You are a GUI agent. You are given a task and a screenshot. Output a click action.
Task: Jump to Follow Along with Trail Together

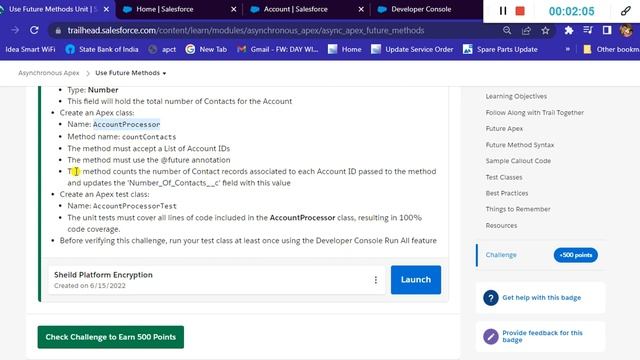tap(534, 112)
